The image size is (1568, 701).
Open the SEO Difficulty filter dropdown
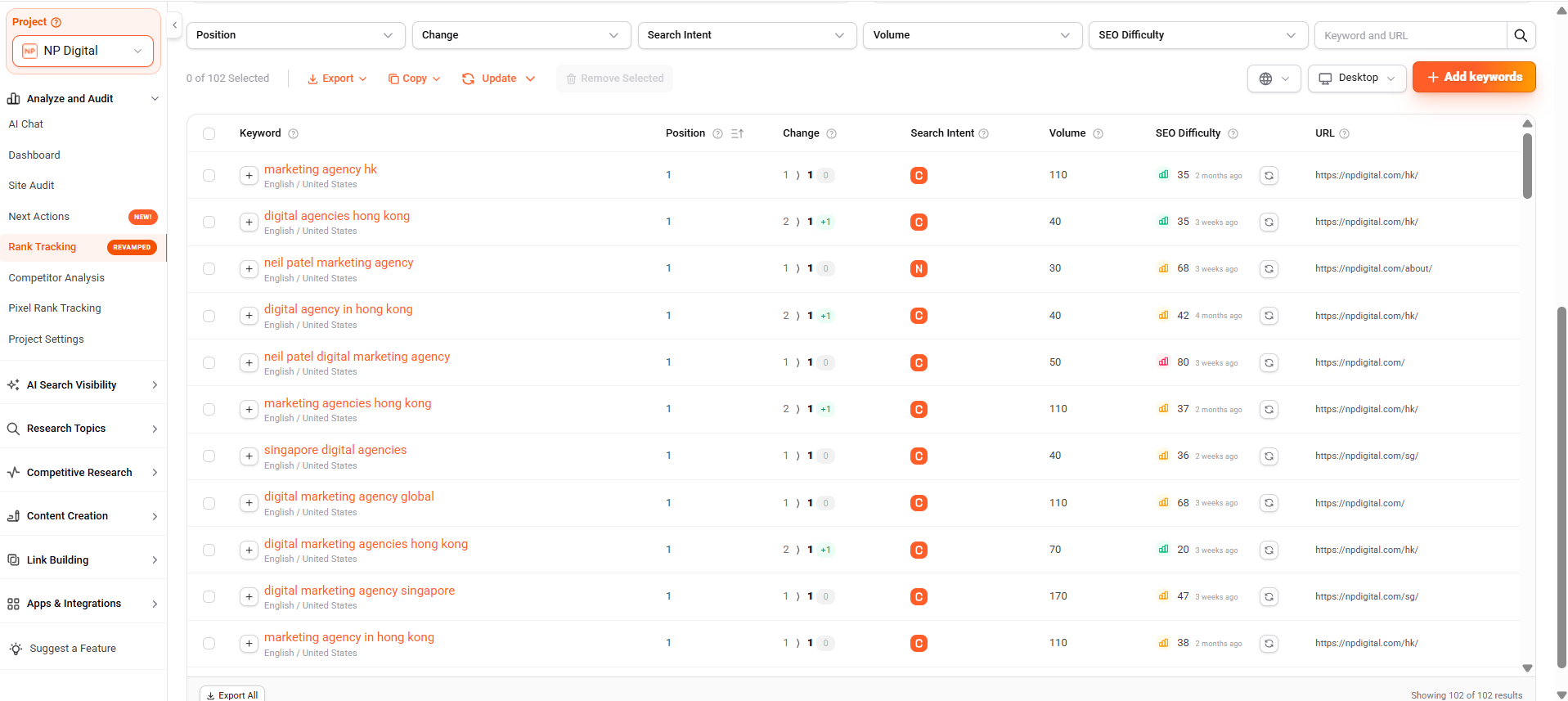(x=1198, y=35)
